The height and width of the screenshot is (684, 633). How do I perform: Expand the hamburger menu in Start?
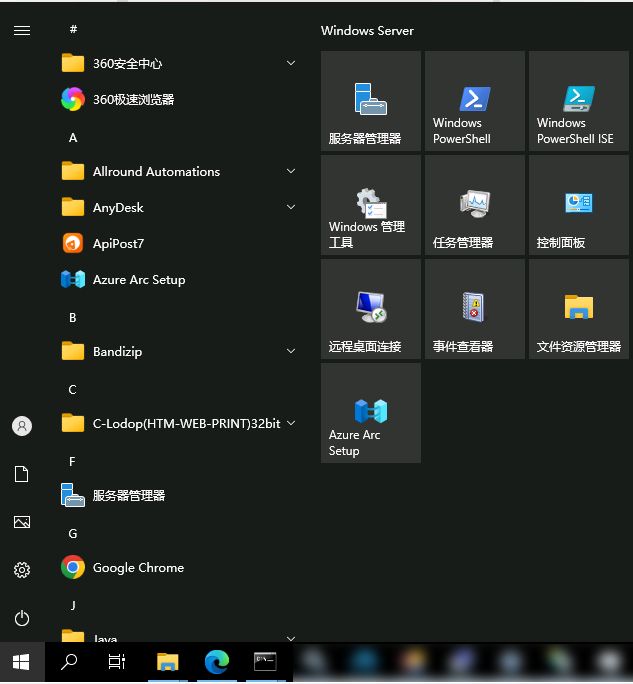pos(22,31)
